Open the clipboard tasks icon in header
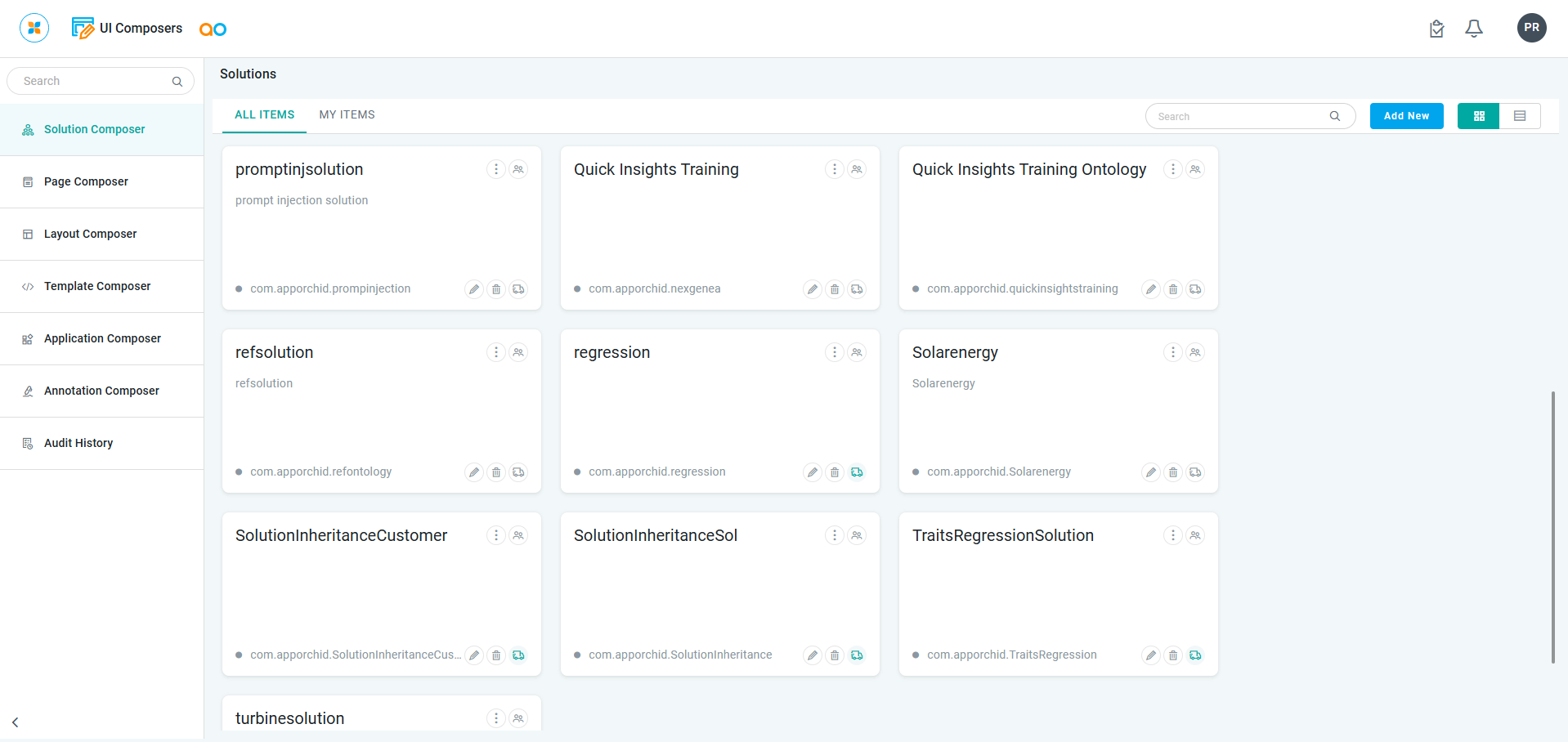 click(x=1436, y=29)
